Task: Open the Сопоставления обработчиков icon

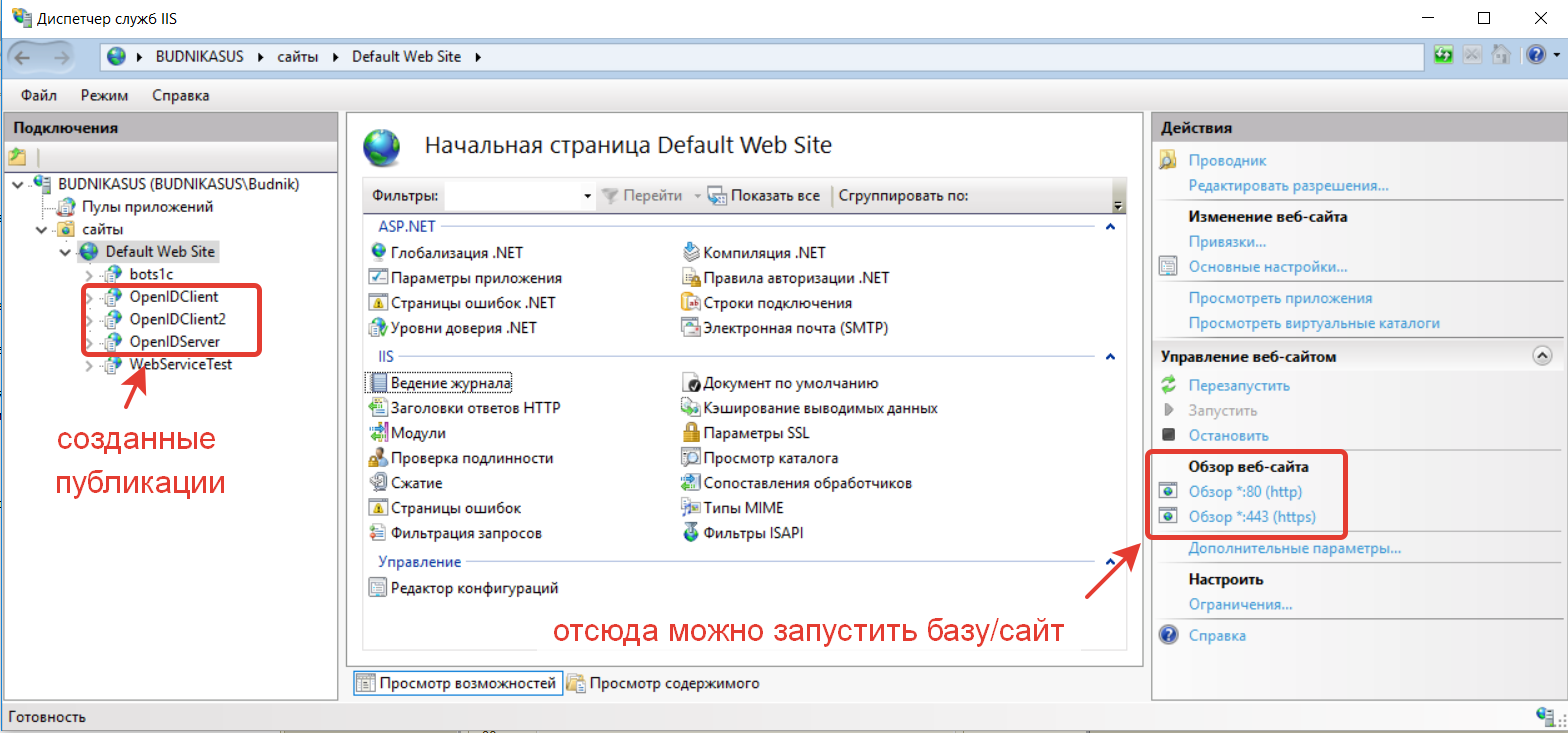Action: 690,482
